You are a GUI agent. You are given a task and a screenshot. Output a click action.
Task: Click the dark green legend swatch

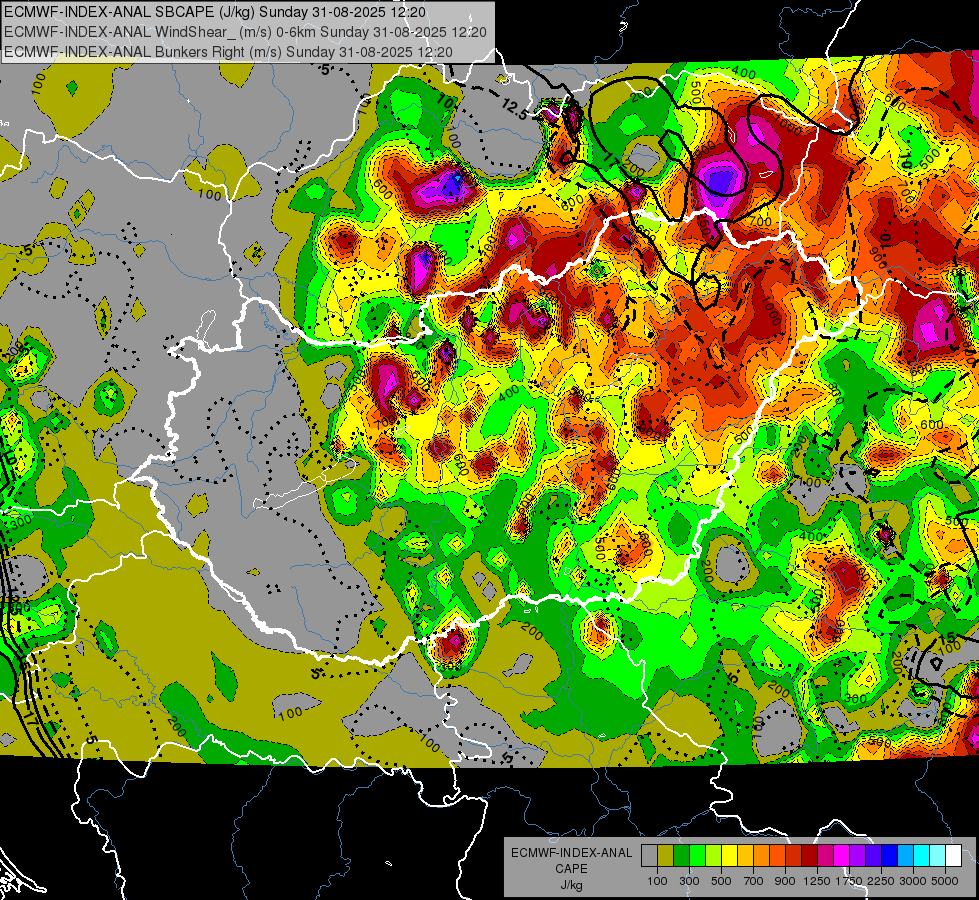coord(681,856)
